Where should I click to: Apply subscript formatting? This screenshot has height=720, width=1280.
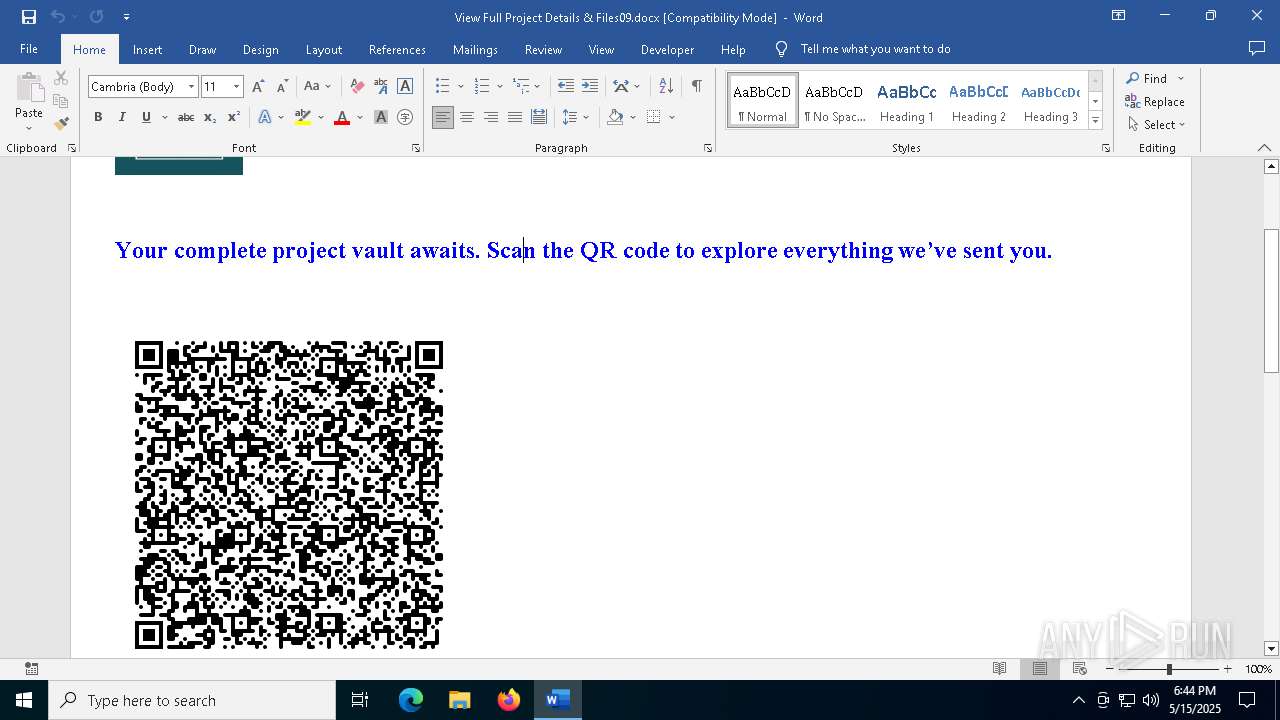coord(210,117)
